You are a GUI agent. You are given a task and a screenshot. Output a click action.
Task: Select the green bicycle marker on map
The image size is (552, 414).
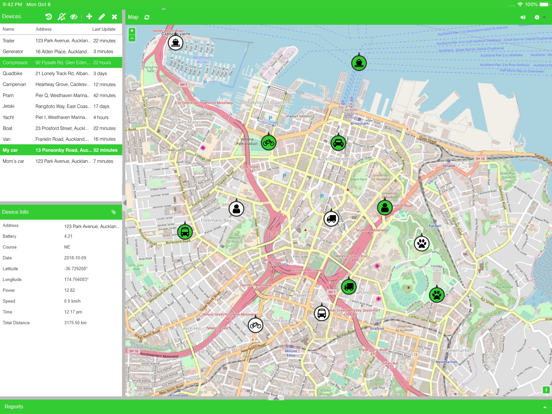tap(269, 143)
